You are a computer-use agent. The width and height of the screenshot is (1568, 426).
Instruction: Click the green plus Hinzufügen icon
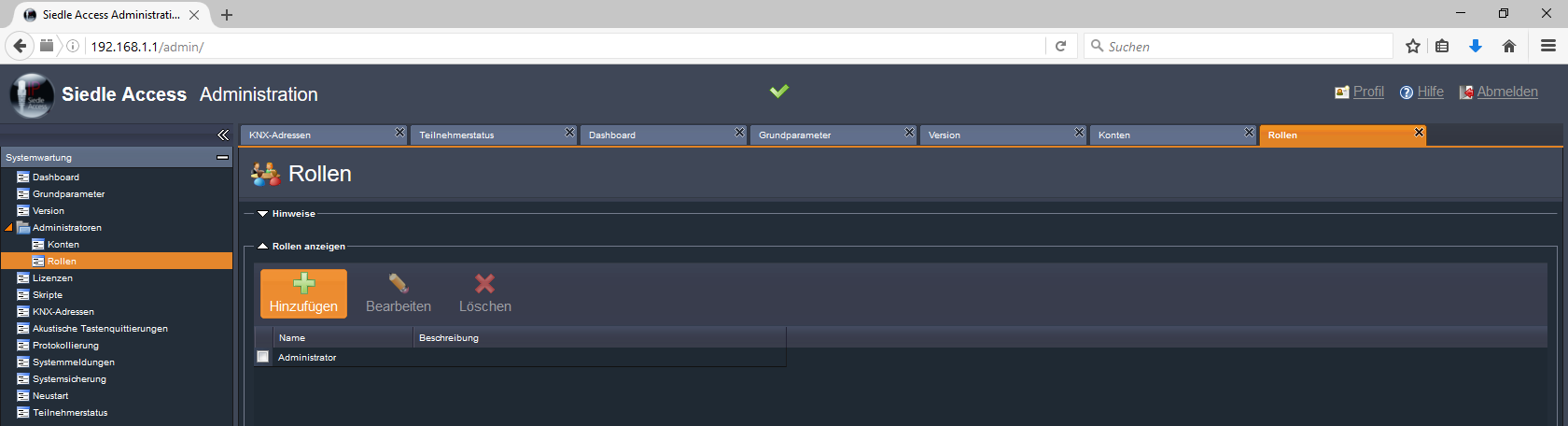pyautogui.click(x=303, y=283)
